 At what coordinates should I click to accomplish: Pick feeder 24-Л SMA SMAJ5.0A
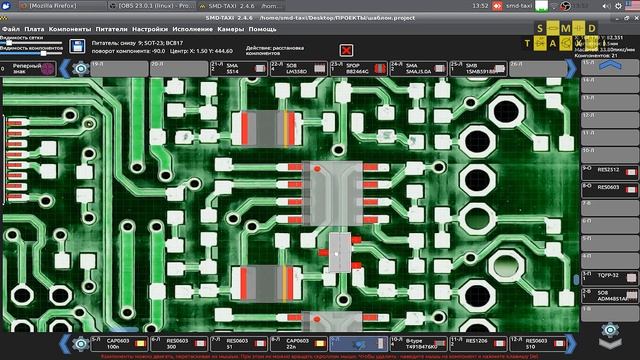click(418, 69)
